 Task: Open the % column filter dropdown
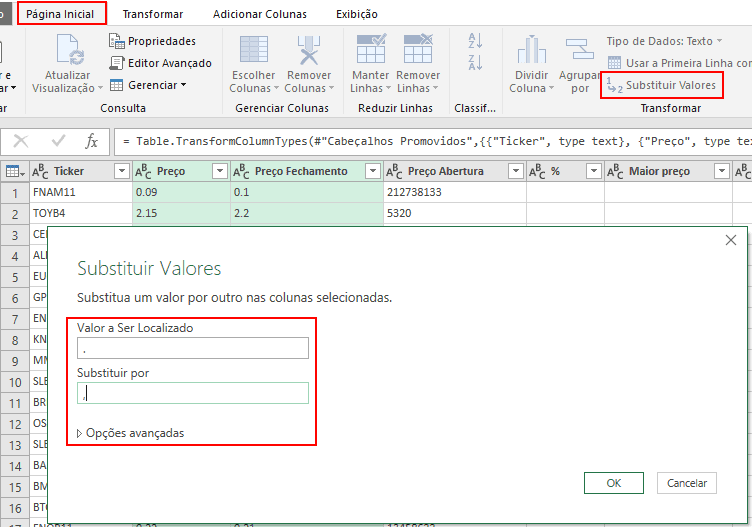(x=594, y=171)
